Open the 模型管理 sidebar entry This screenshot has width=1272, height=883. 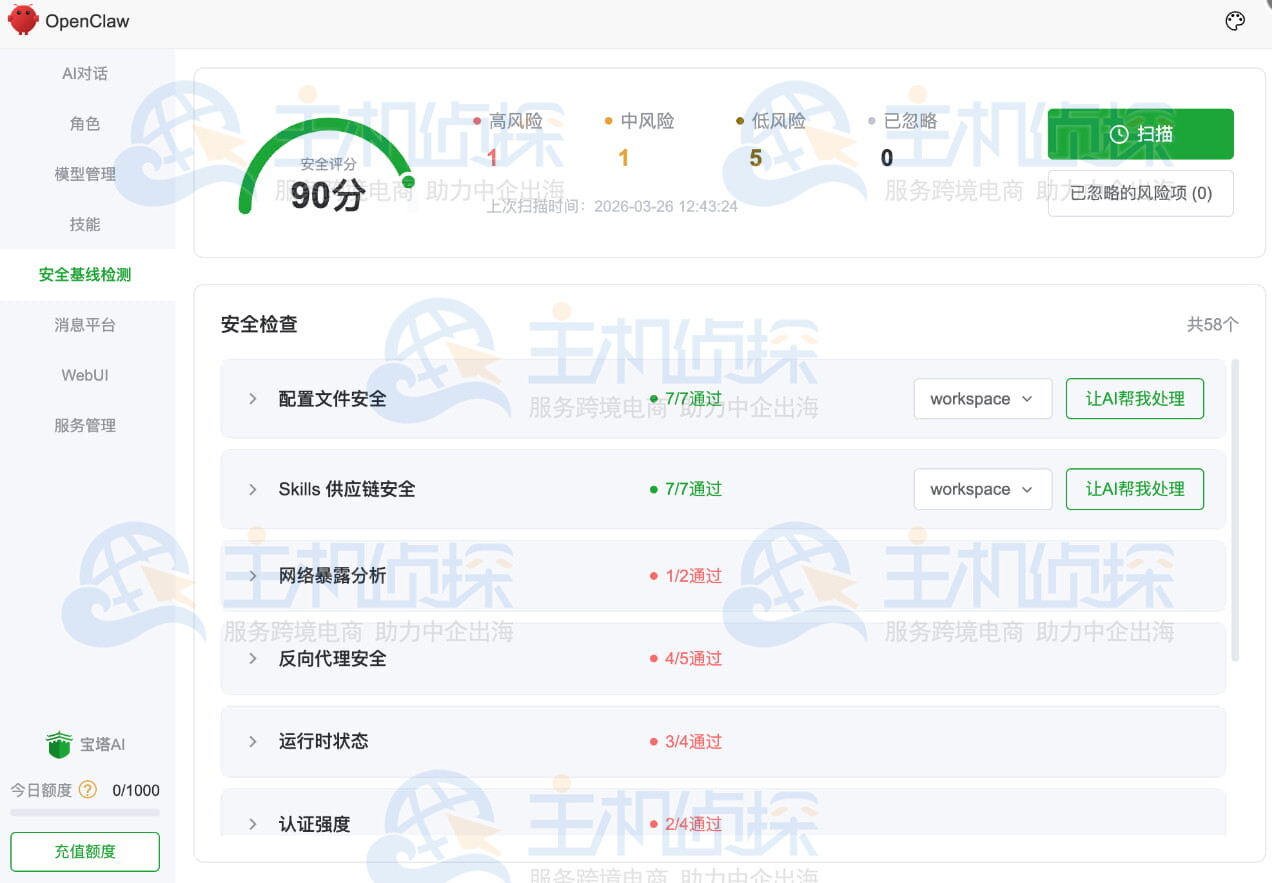click(84, 173)
